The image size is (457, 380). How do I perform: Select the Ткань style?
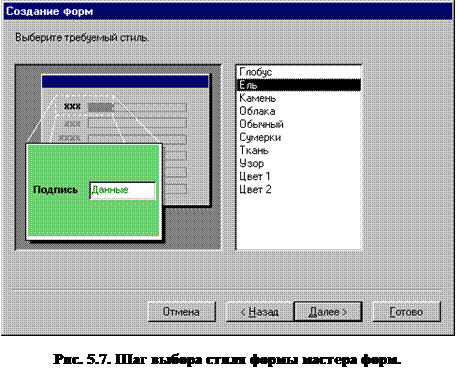(298, 150)
